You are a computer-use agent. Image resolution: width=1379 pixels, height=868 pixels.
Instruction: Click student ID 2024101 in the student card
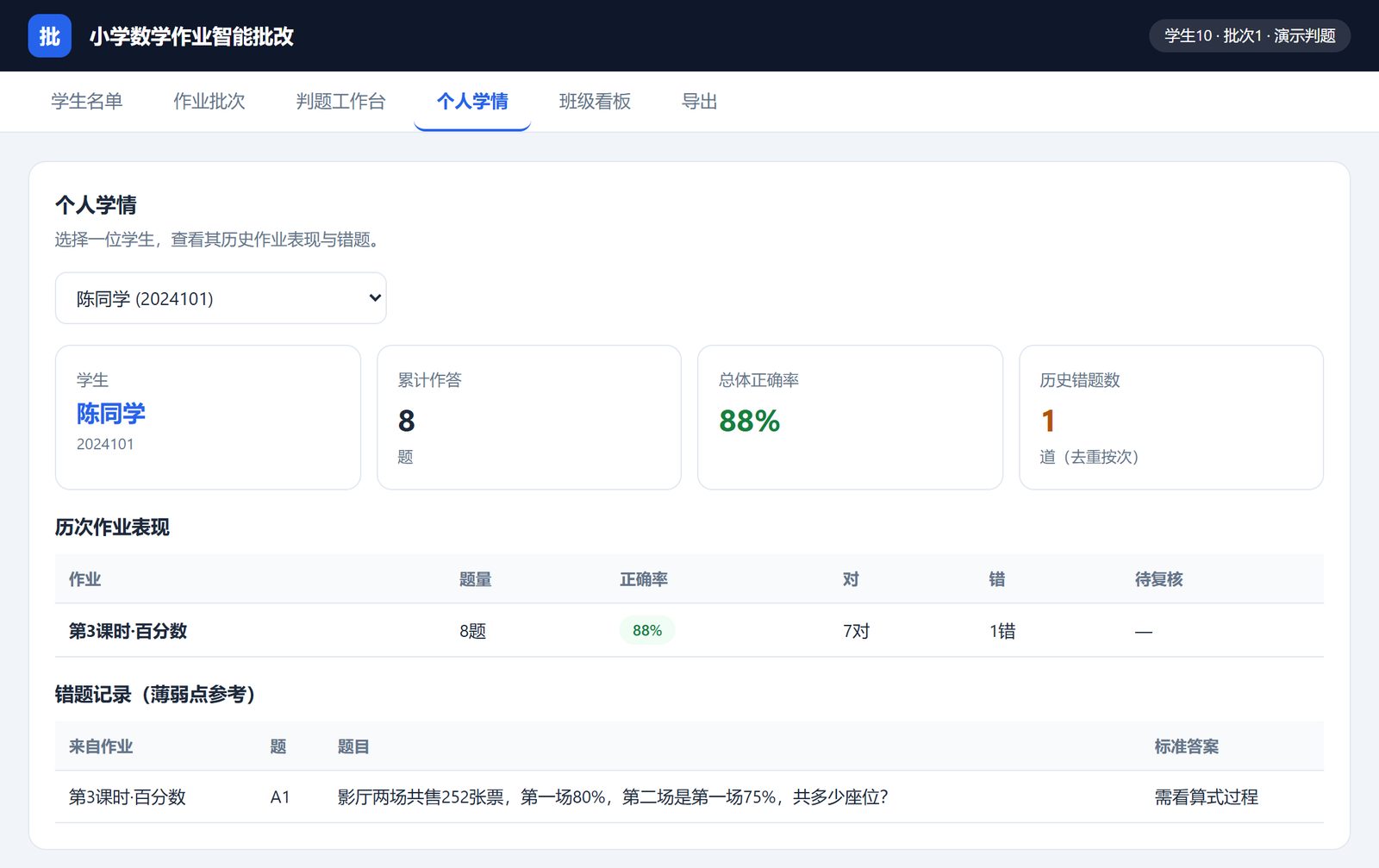coord(105,444)
